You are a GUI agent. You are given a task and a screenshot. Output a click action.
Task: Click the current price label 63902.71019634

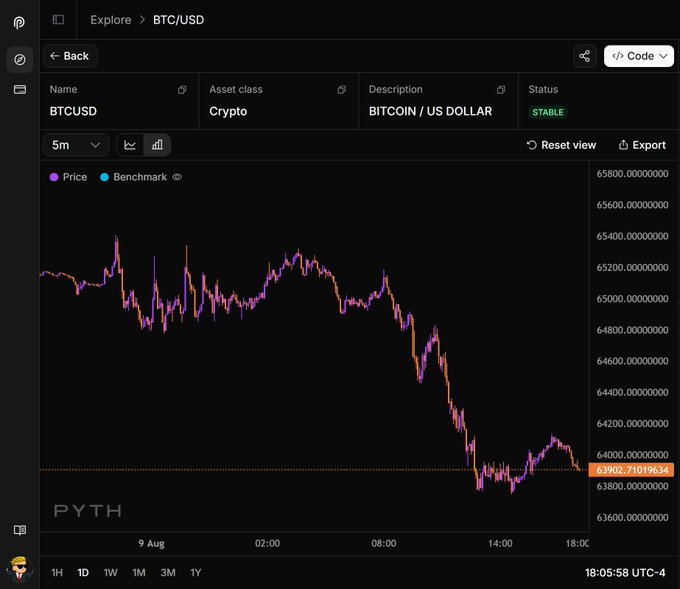point(631,470)
